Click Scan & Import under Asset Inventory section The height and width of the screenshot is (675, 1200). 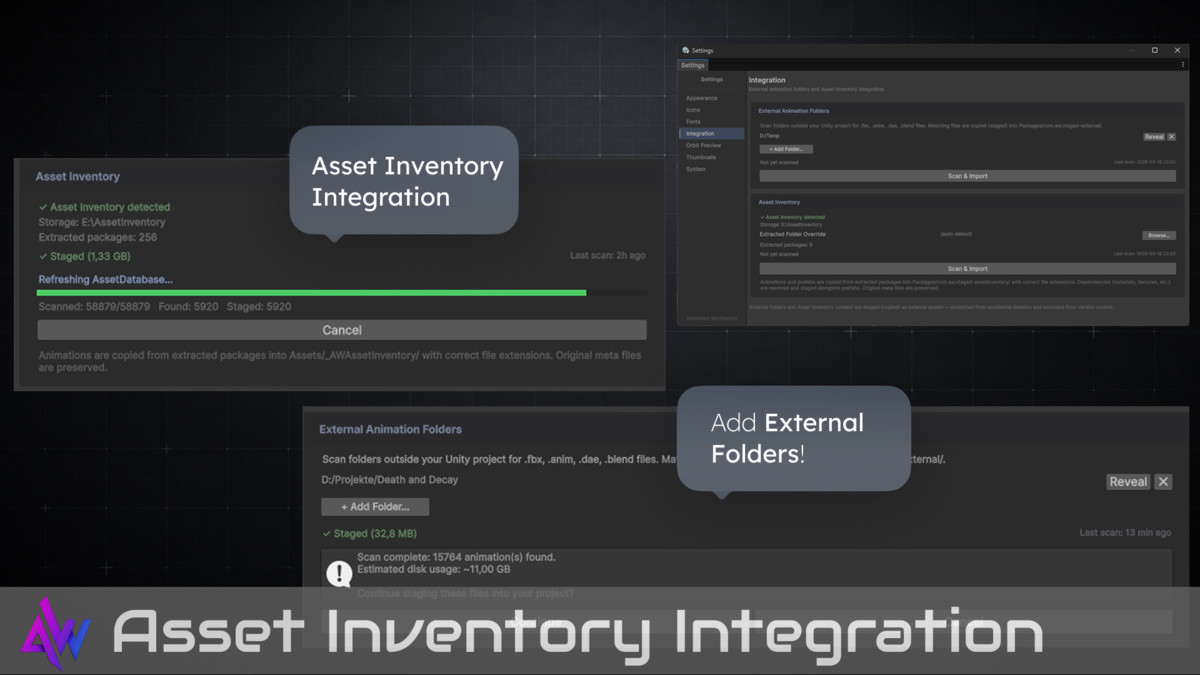click(x=967, y=269)
